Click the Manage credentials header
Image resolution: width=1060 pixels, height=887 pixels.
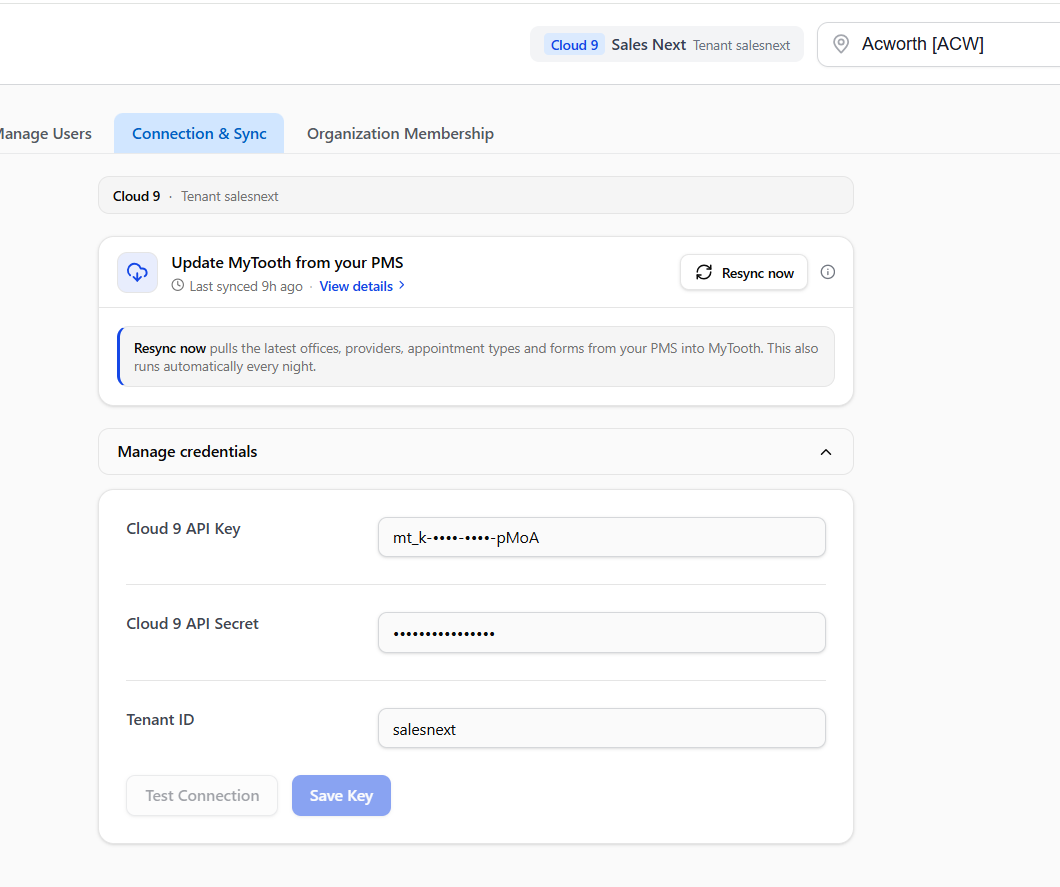[x=476, y=452]
